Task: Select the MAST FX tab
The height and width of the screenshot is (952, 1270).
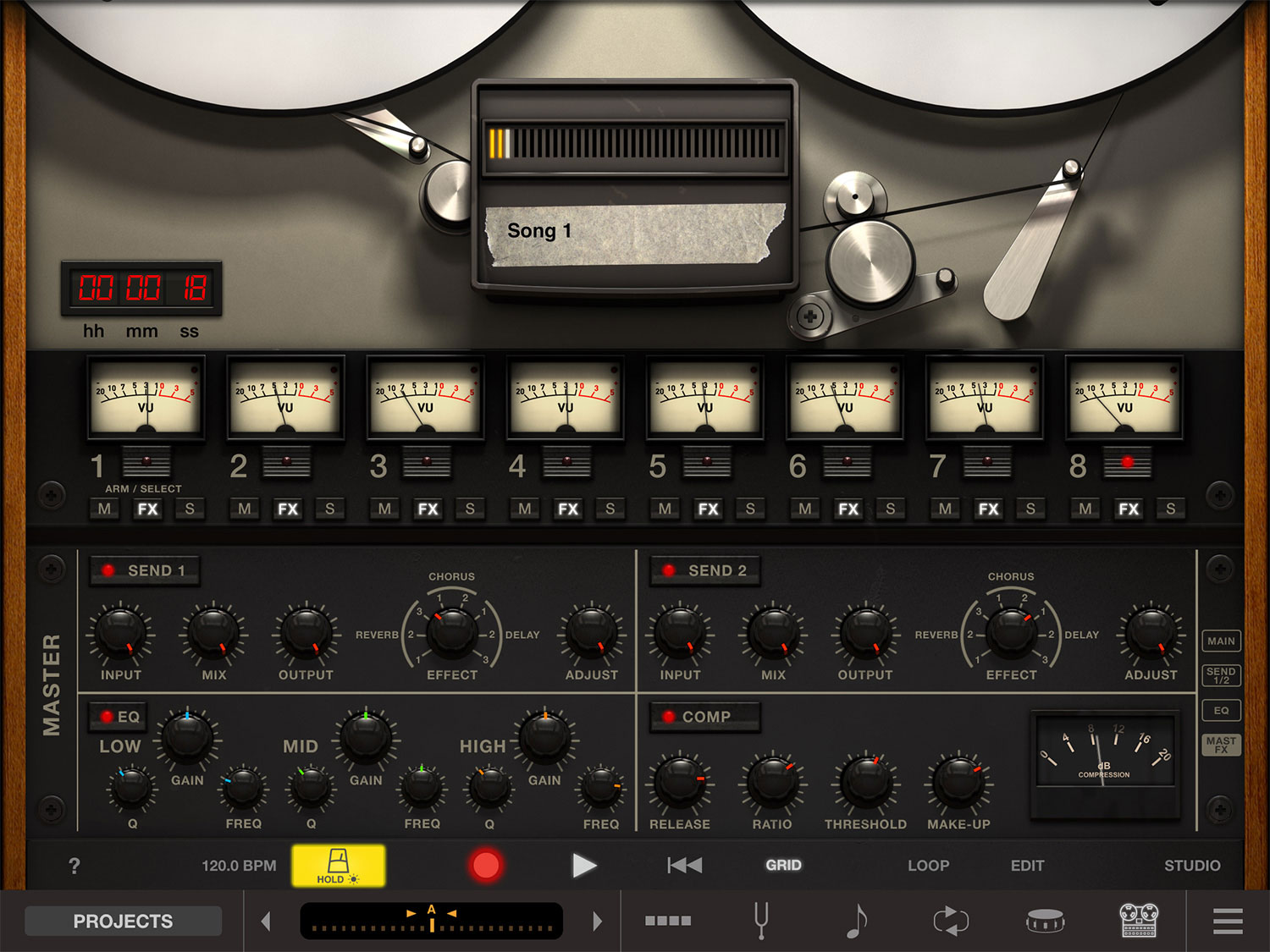Action: (1221, 744)
